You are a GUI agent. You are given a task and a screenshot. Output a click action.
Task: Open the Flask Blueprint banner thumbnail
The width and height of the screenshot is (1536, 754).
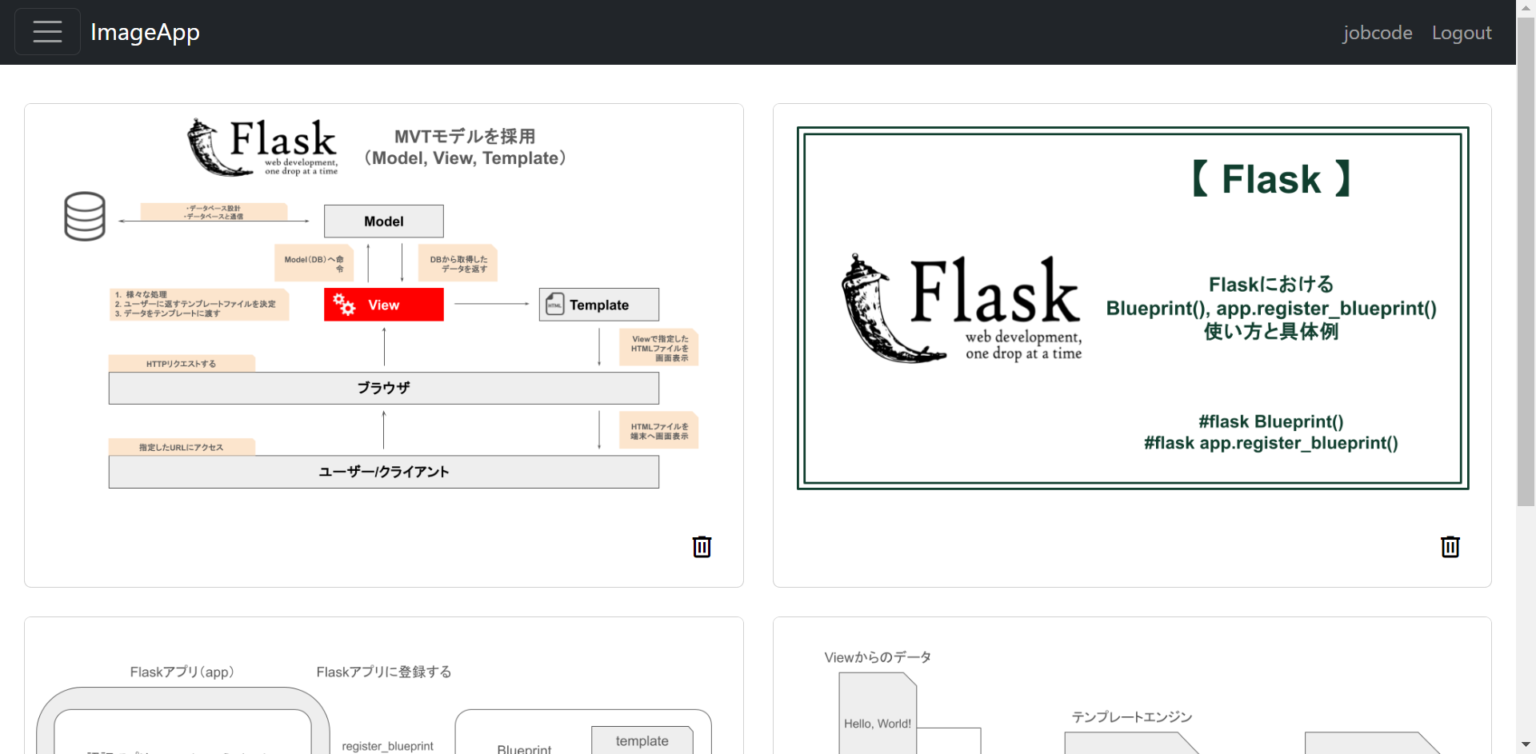coord(1132,310)
